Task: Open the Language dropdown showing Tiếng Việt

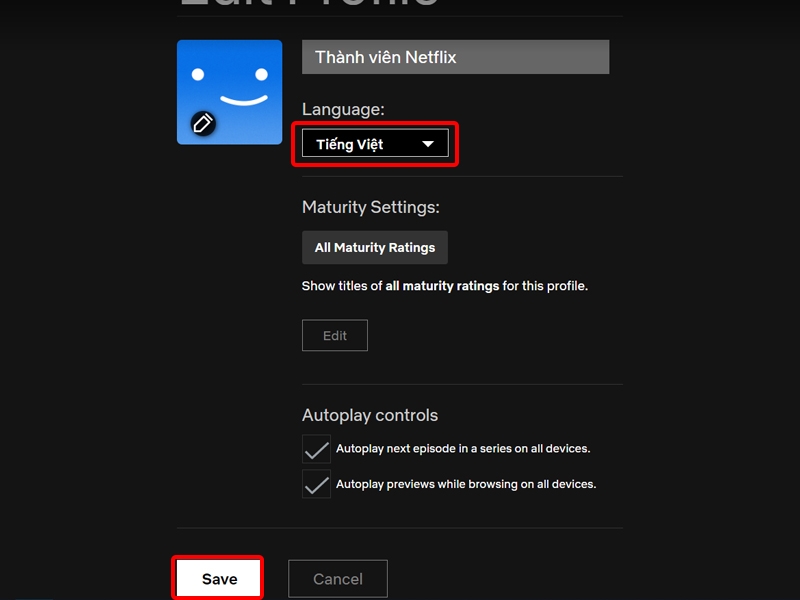Action: 376,143
